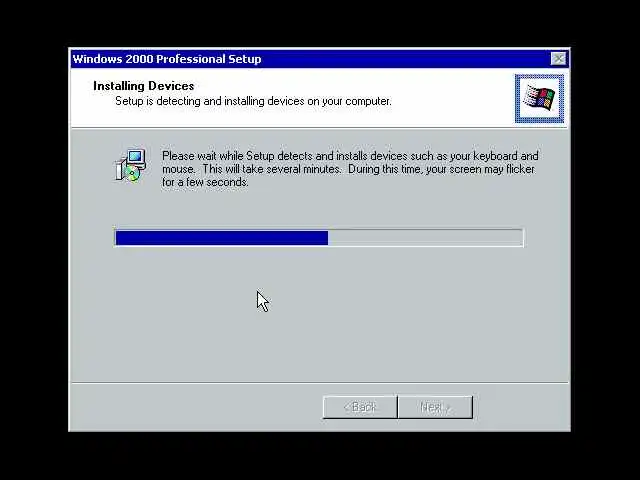The image size is (640, 480).
Task: Click the grayed-out Back button
Action: 360,407
